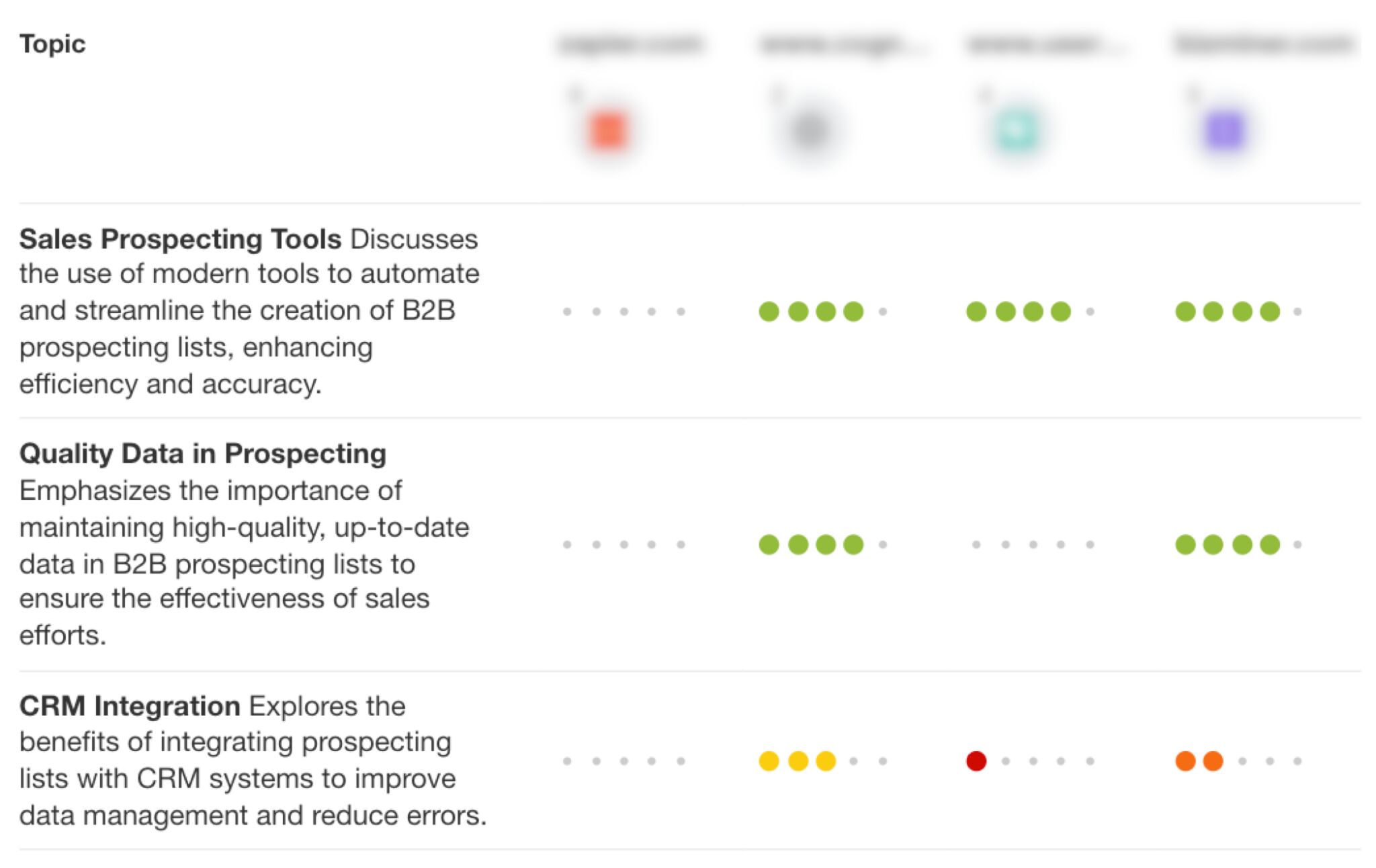Click the gray circular icon in the header
1376x868 pixels.
click(x=809, y=130)
